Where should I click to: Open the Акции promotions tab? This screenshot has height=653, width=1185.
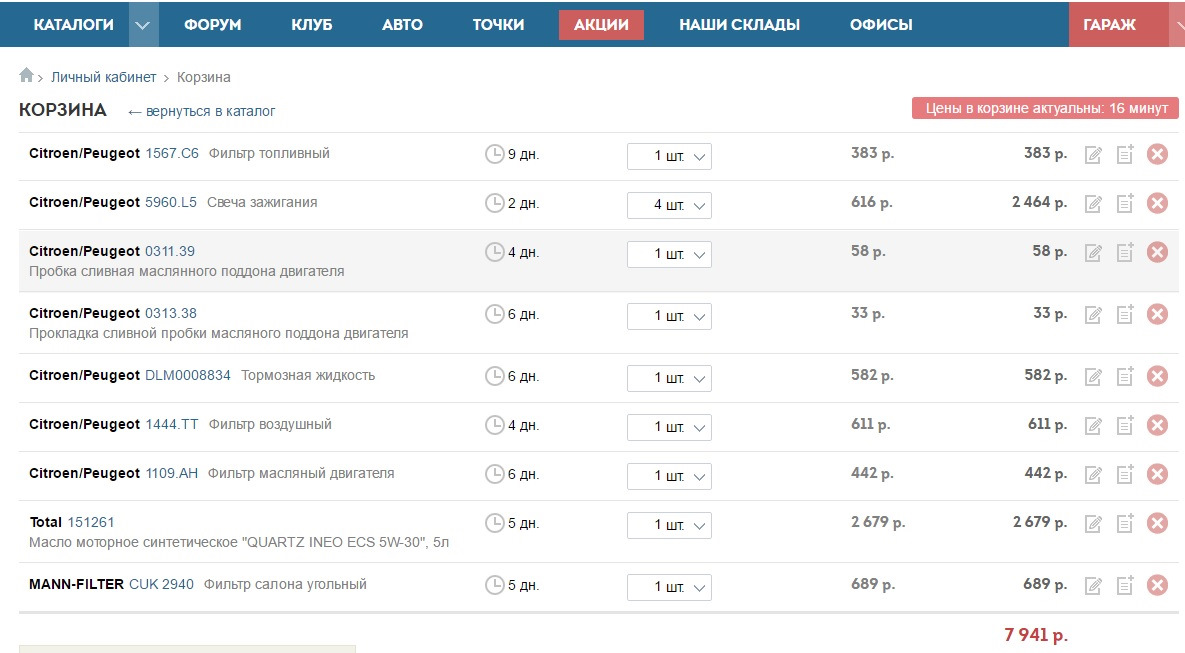[x=601, y=25]
